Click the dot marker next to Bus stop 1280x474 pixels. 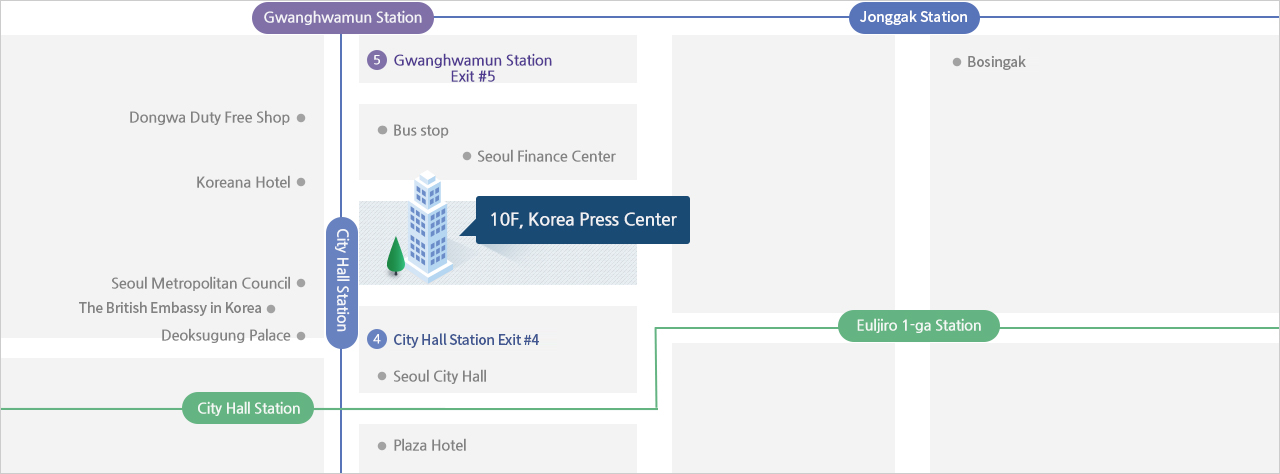382,130
